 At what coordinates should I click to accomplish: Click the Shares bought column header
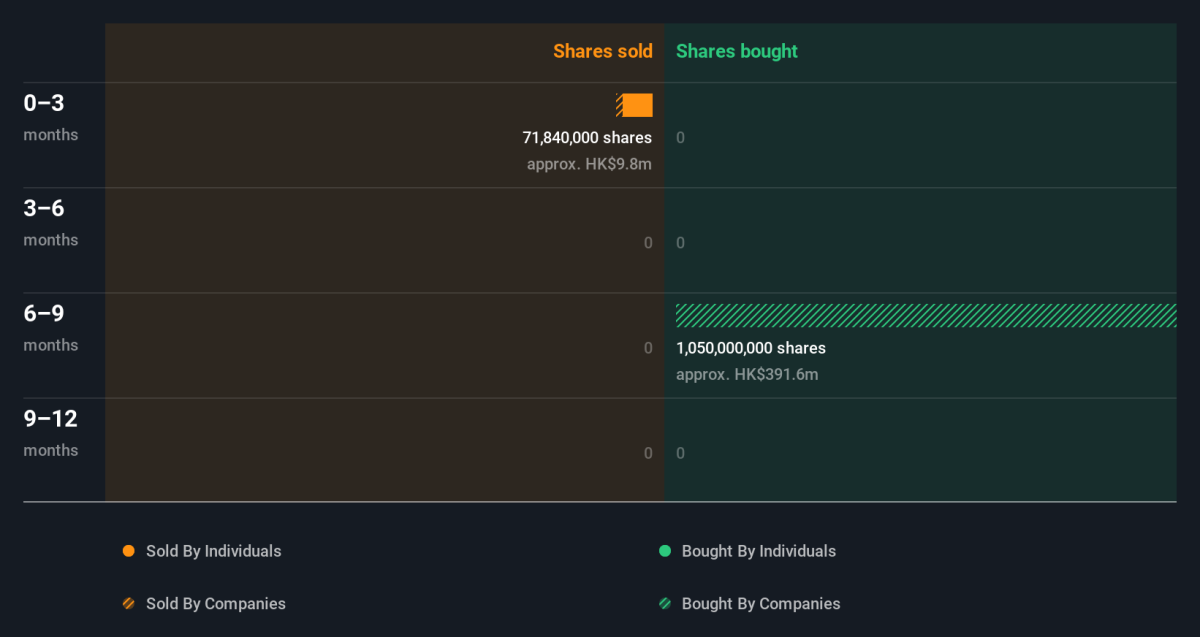point(737,51)
